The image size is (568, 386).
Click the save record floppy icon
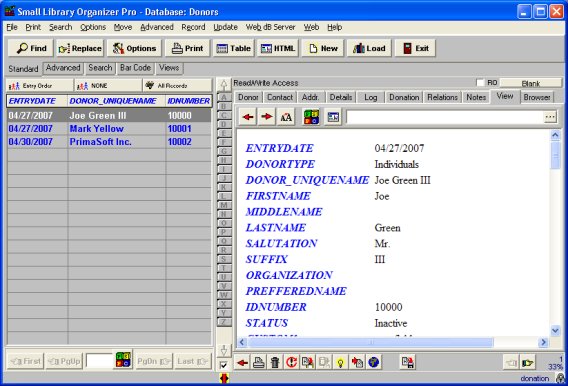click(x=408, y=362)
